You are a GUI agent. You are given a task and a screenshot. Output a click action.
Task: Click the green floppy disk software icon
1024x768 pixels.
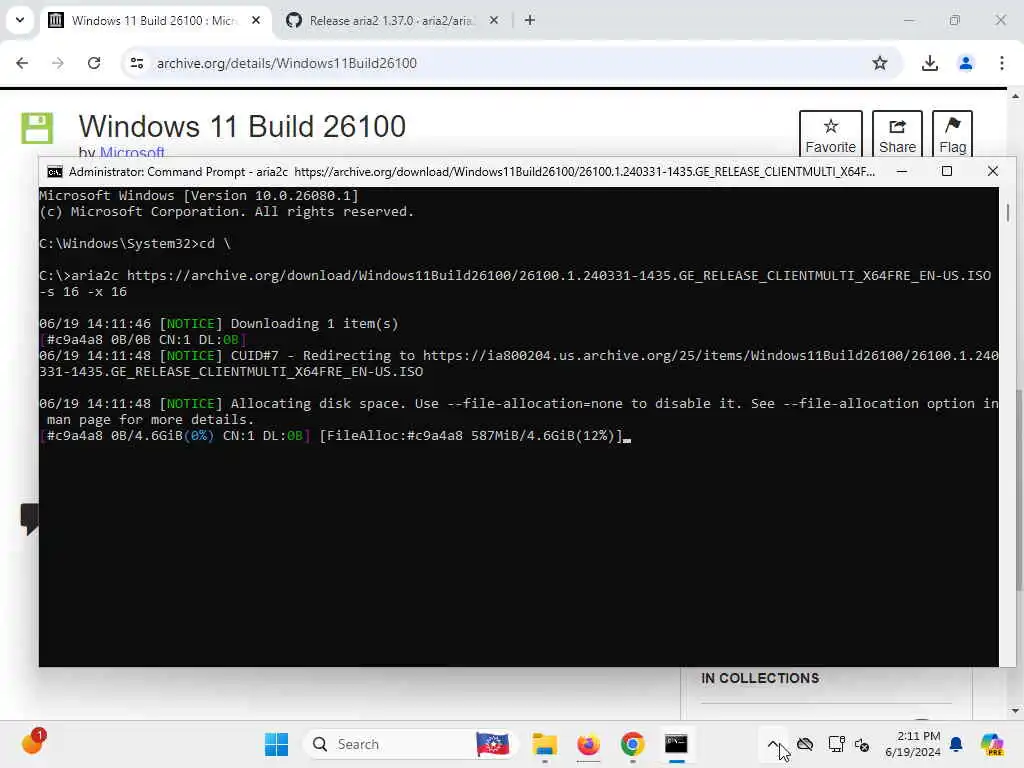[x=37, y=128]
